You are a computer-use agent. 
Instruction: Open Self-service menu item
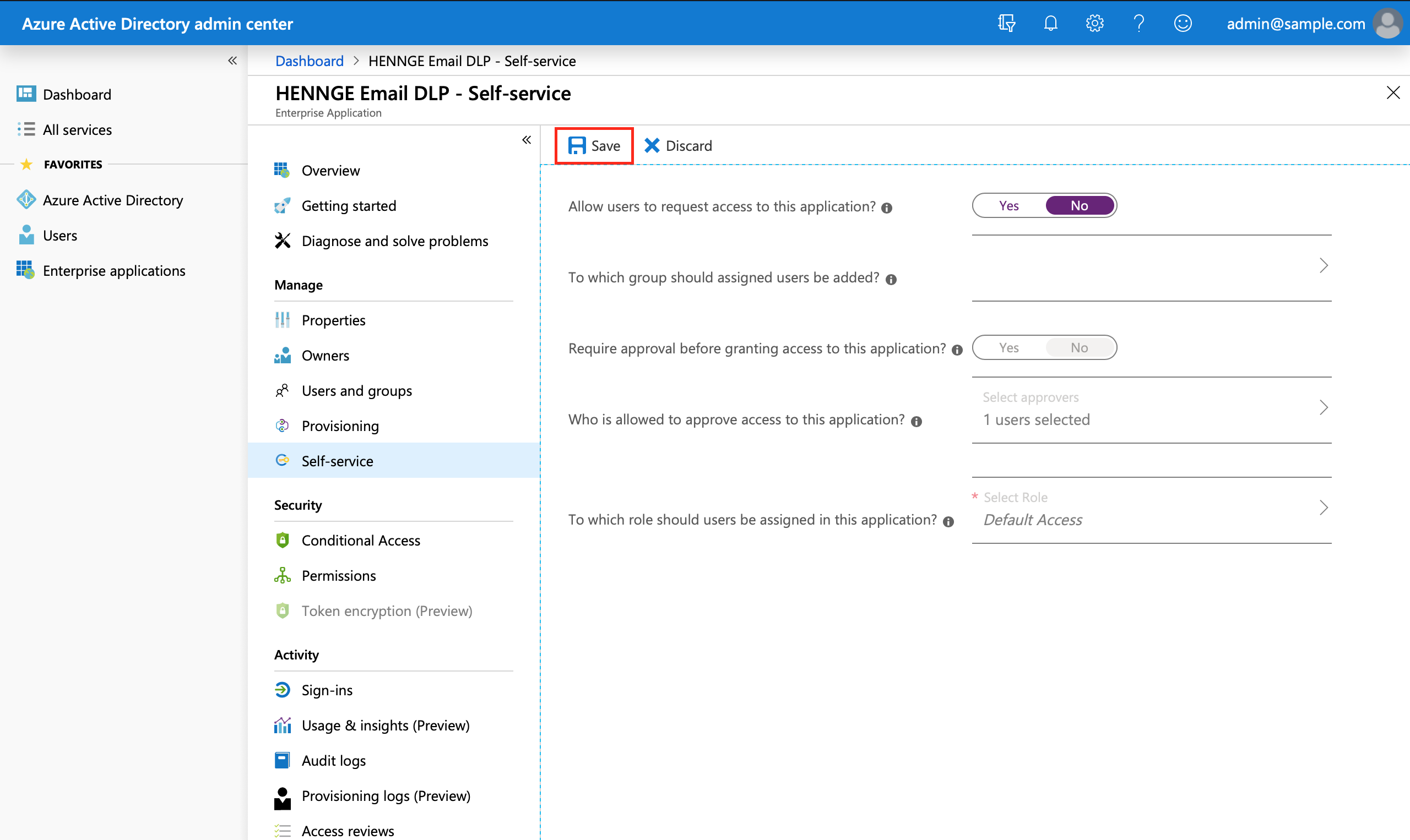coord(394,461)
